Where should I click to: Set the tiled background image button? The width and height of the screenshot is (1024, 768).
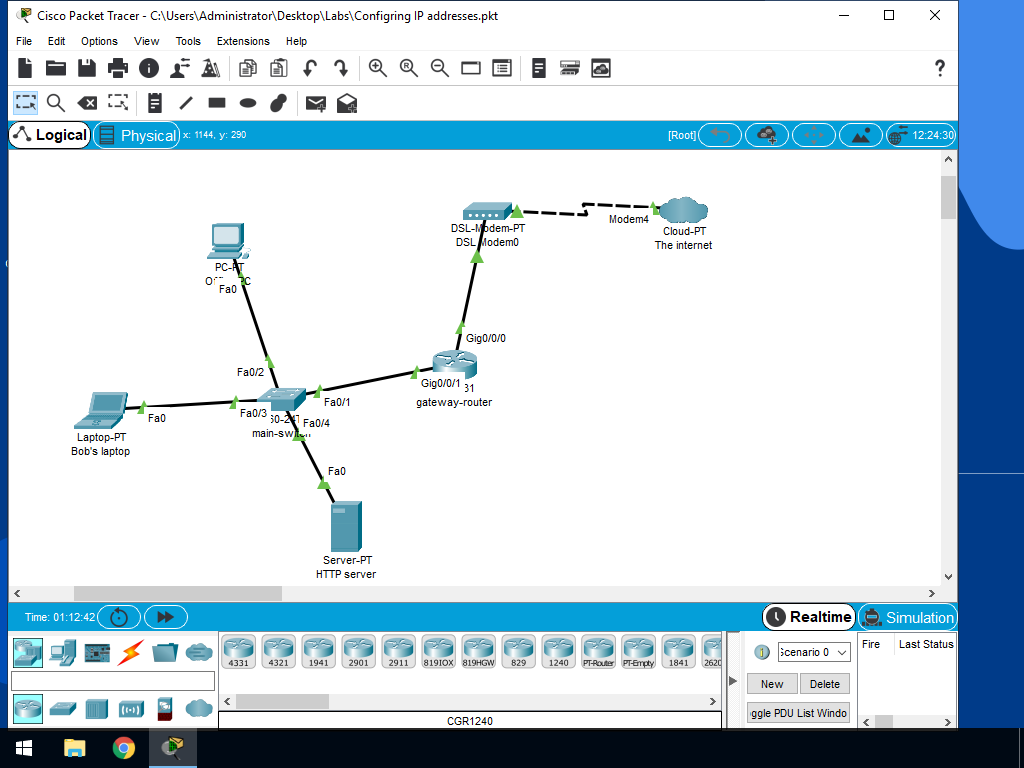[x=861, y=135]
